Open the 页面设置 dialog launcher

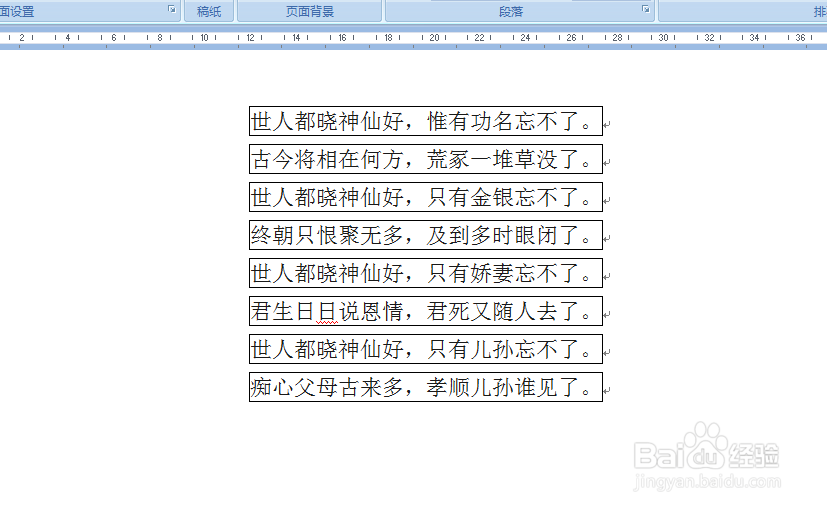pyautogui.click(x=171, y=9)
